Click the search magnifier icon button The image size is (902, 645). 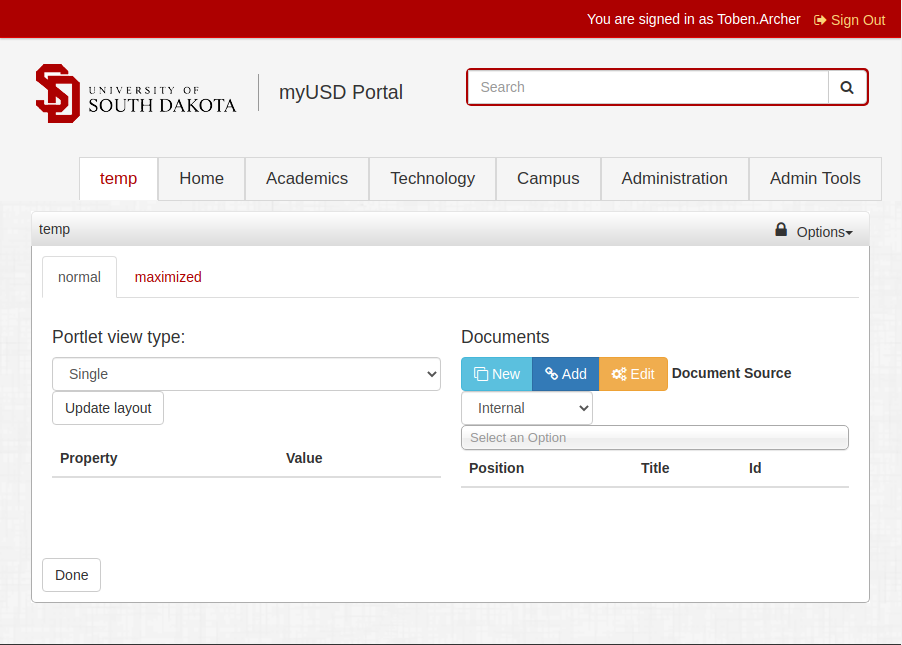tap(847, 87)
